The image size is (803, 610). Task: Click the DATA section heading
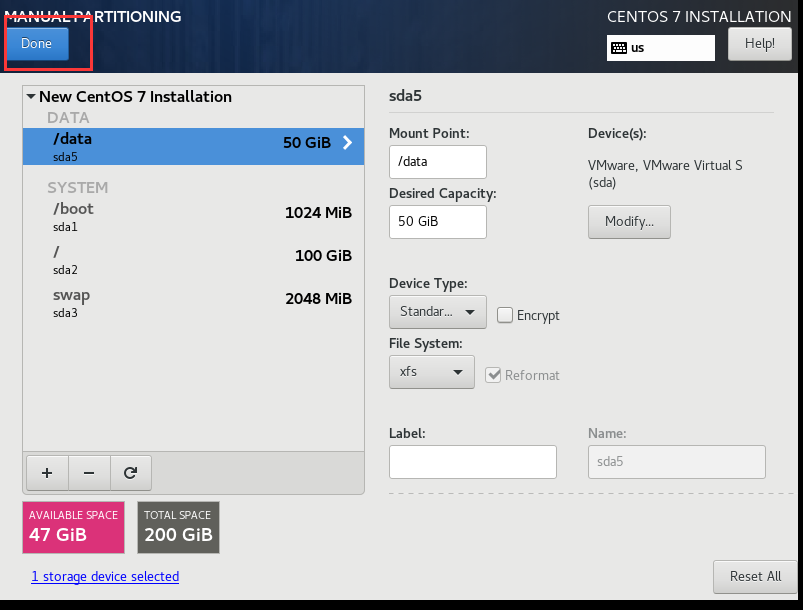point(68,118)
